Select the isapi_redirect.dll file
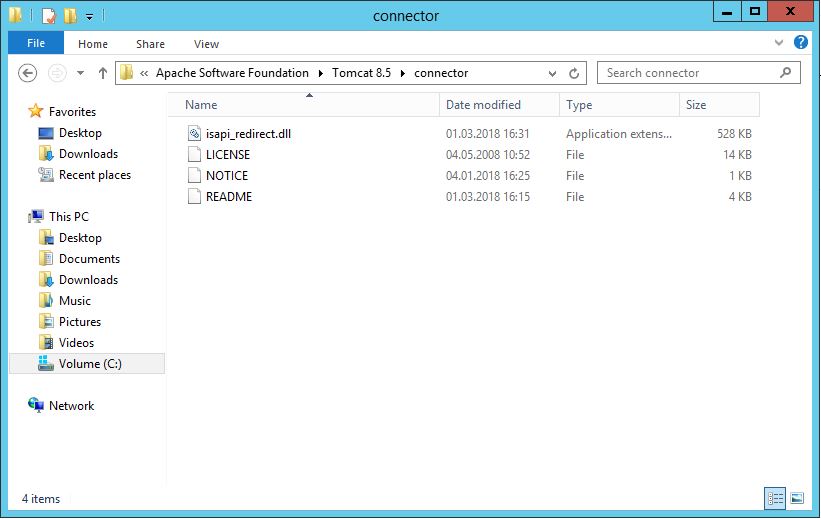 [248, 134]
